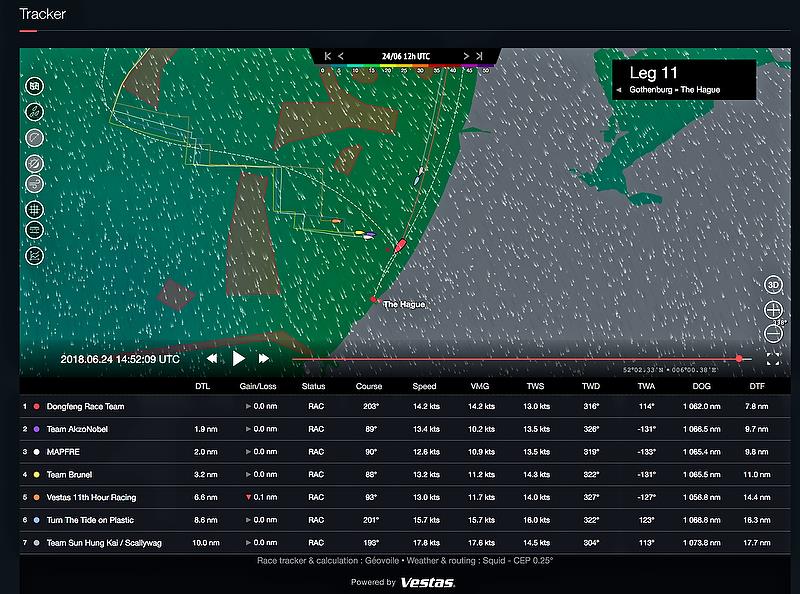
Task: Select Dongfeng Race Team row
Action: click(85, 407)
